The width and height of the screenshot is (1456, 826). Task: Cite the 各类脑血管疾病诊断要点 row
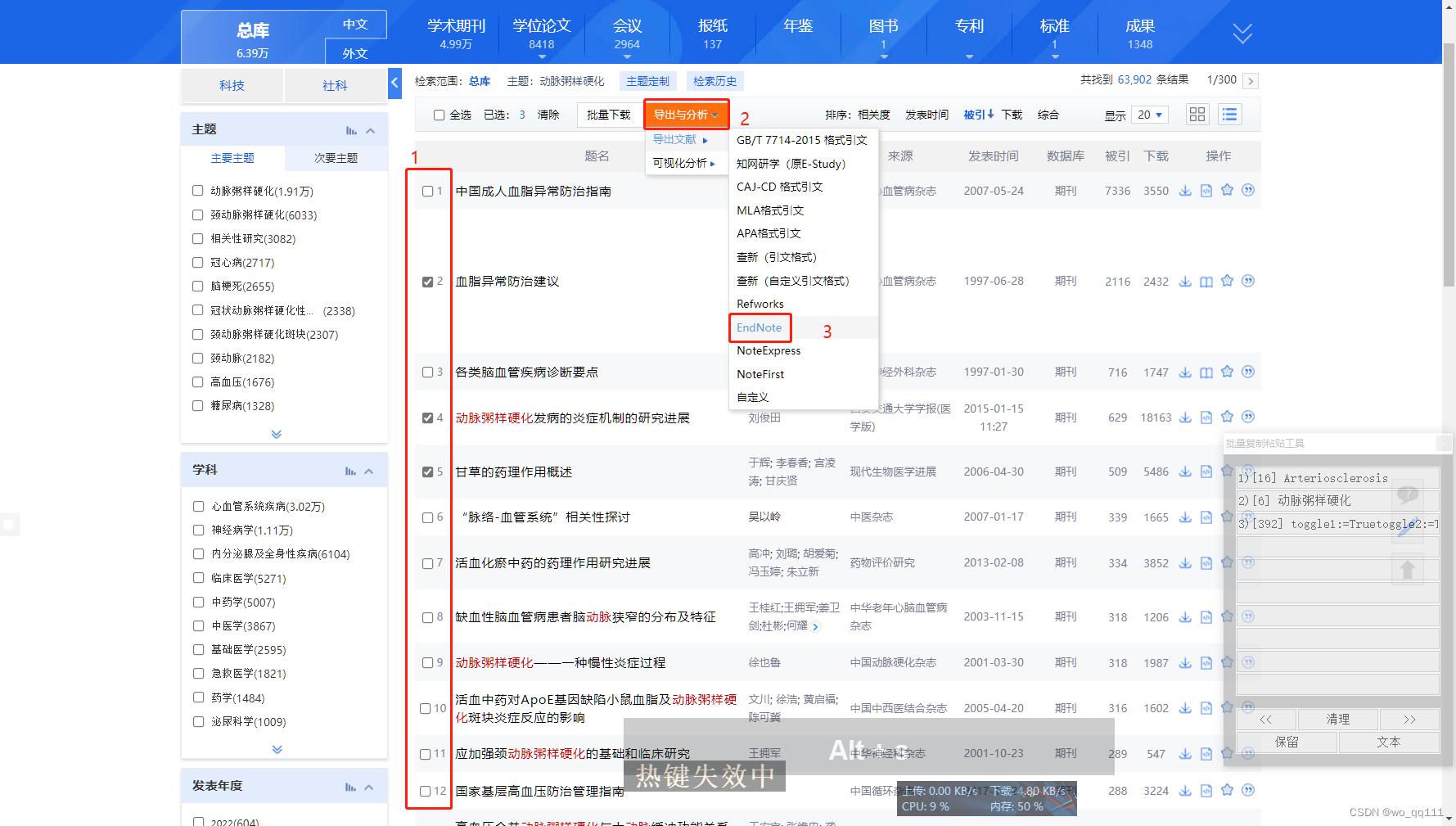pyautogui.click(x=1248, y=372)
